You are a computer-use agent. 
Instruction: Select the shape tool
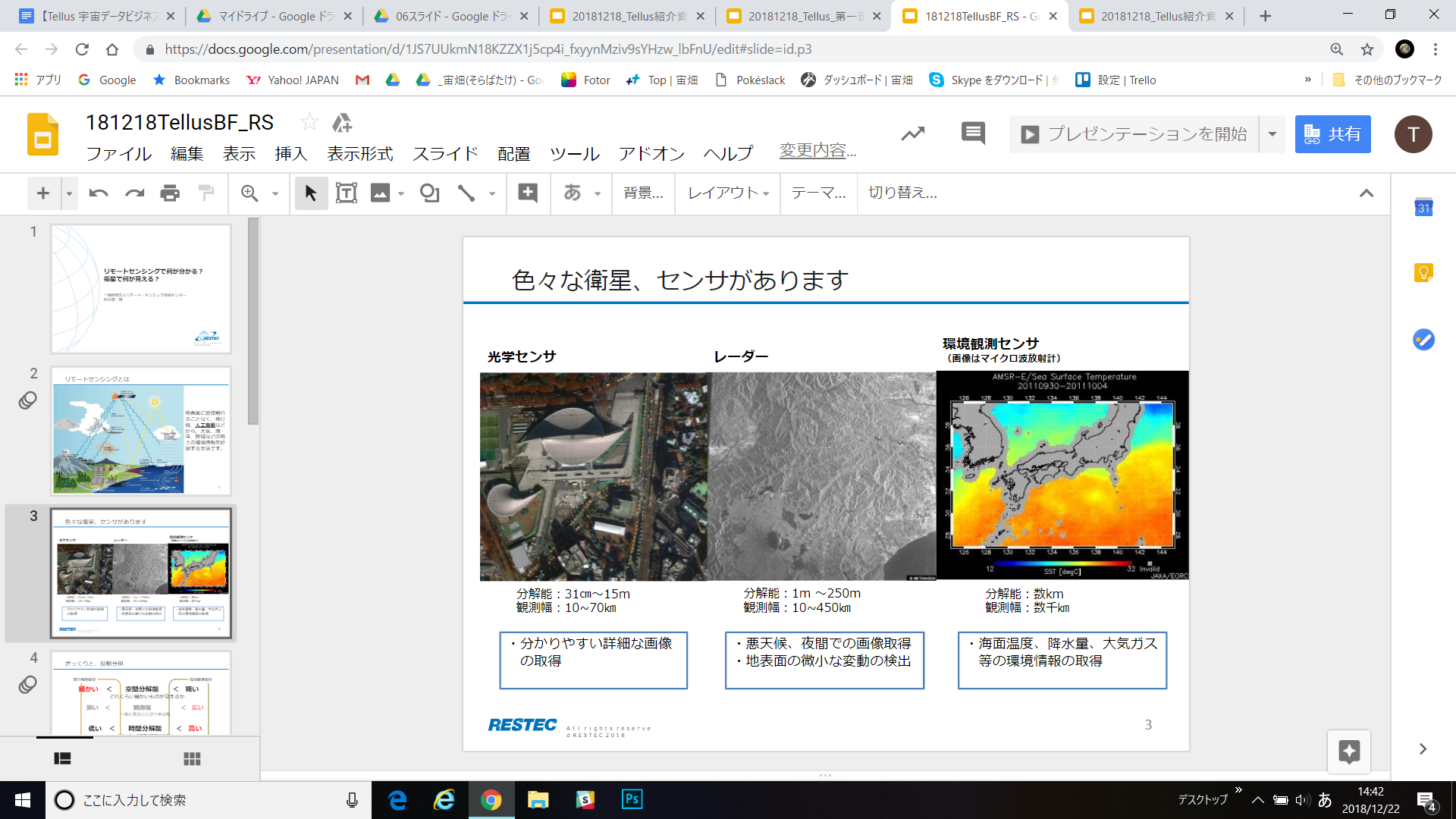pos(429,193)
